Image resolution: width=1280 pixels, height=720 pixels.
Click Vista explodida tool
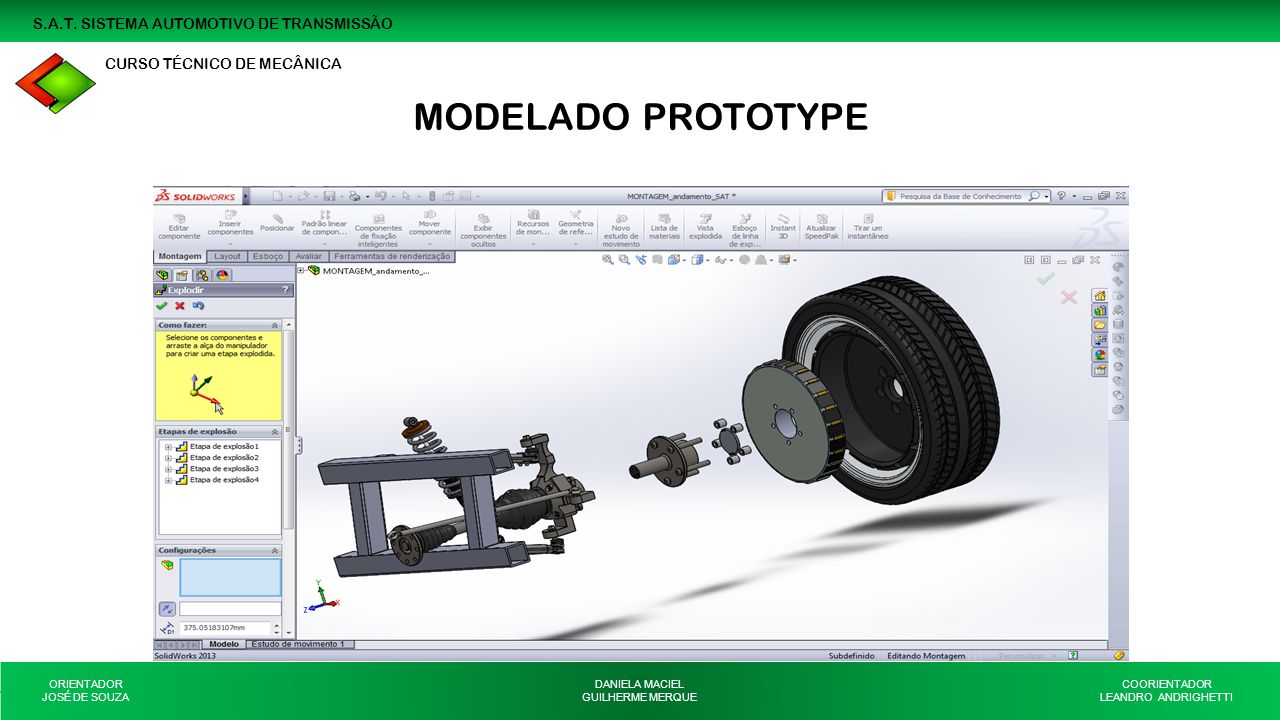[705, 227]
